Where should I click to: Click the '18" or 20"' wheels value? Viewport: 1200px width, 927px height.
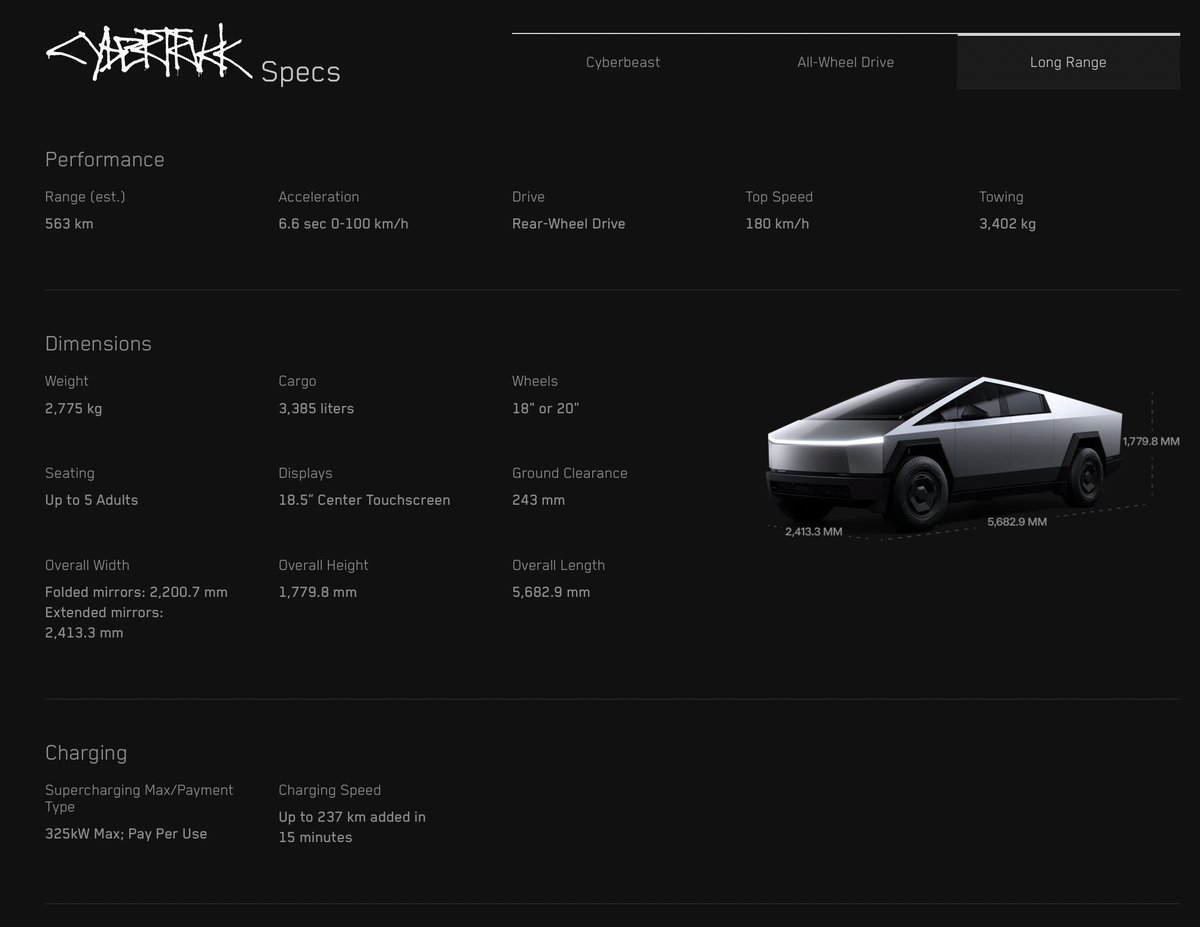545,408
